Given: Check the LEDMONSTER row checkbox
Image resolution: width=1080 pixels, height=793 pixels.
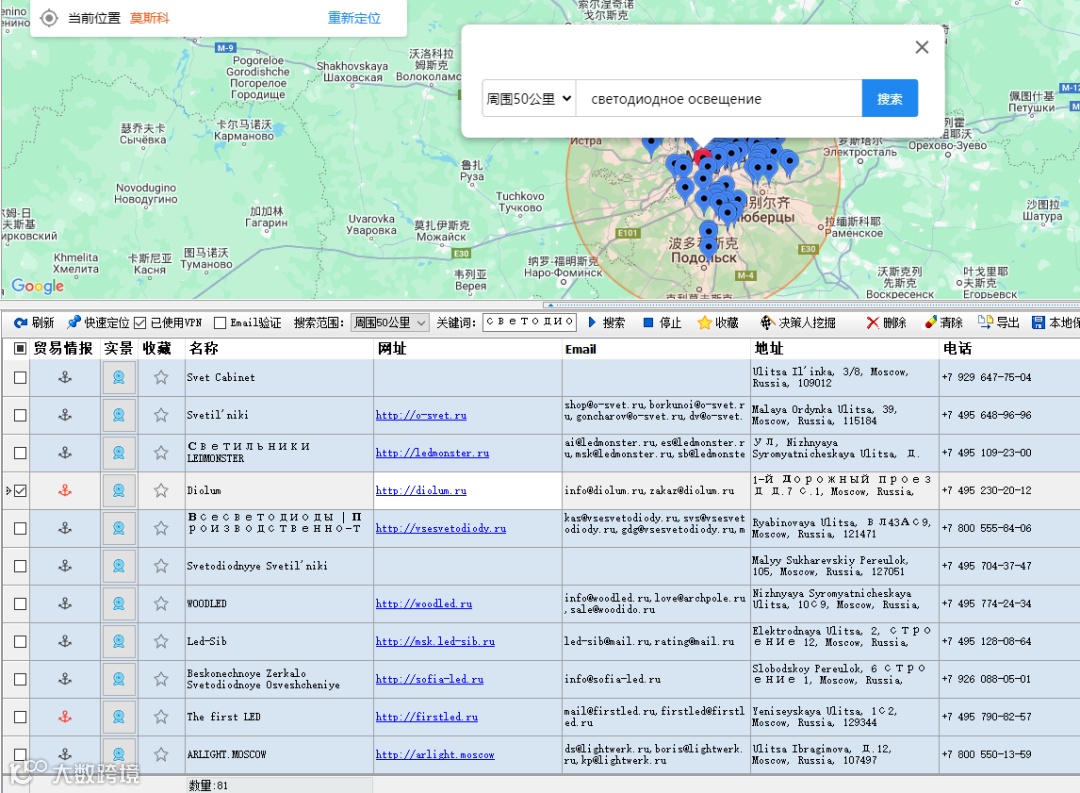Looking at the screenshot, I should point(20,453).
